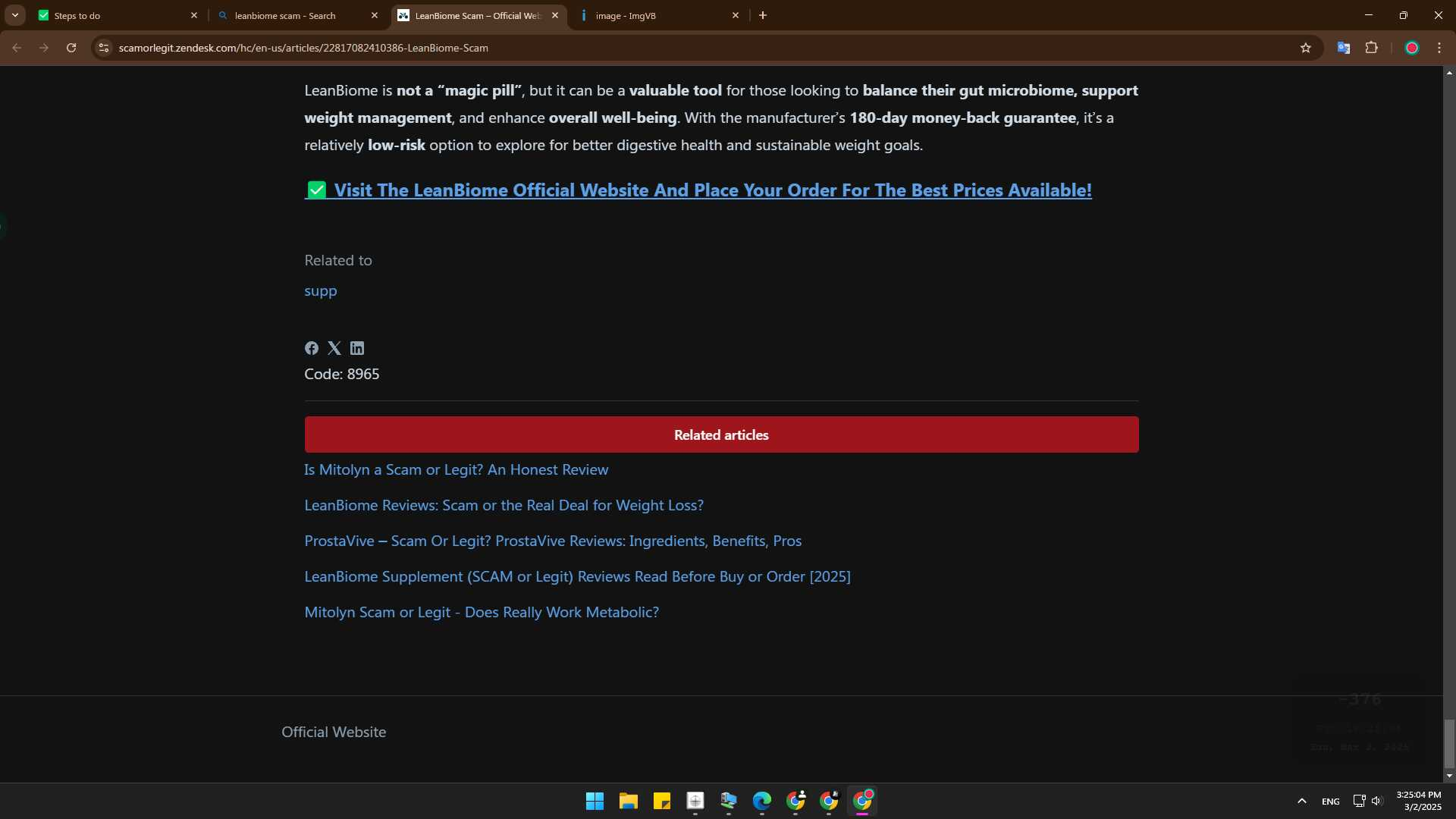Click the scrollbar up arrow
The height and width of the screenshot is (819, 1456).
(x=1449, y=73)
